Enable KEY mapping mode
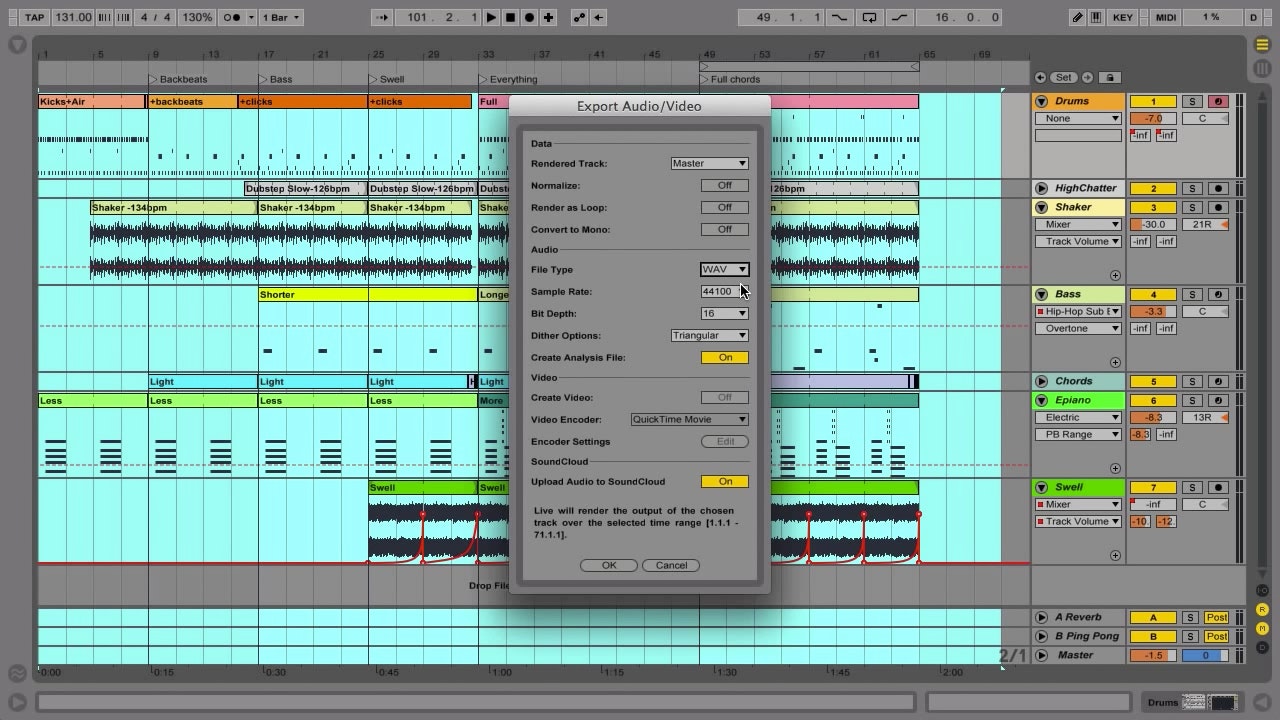The height and width of the screenshot is (720, 1280). [1124, 16]
